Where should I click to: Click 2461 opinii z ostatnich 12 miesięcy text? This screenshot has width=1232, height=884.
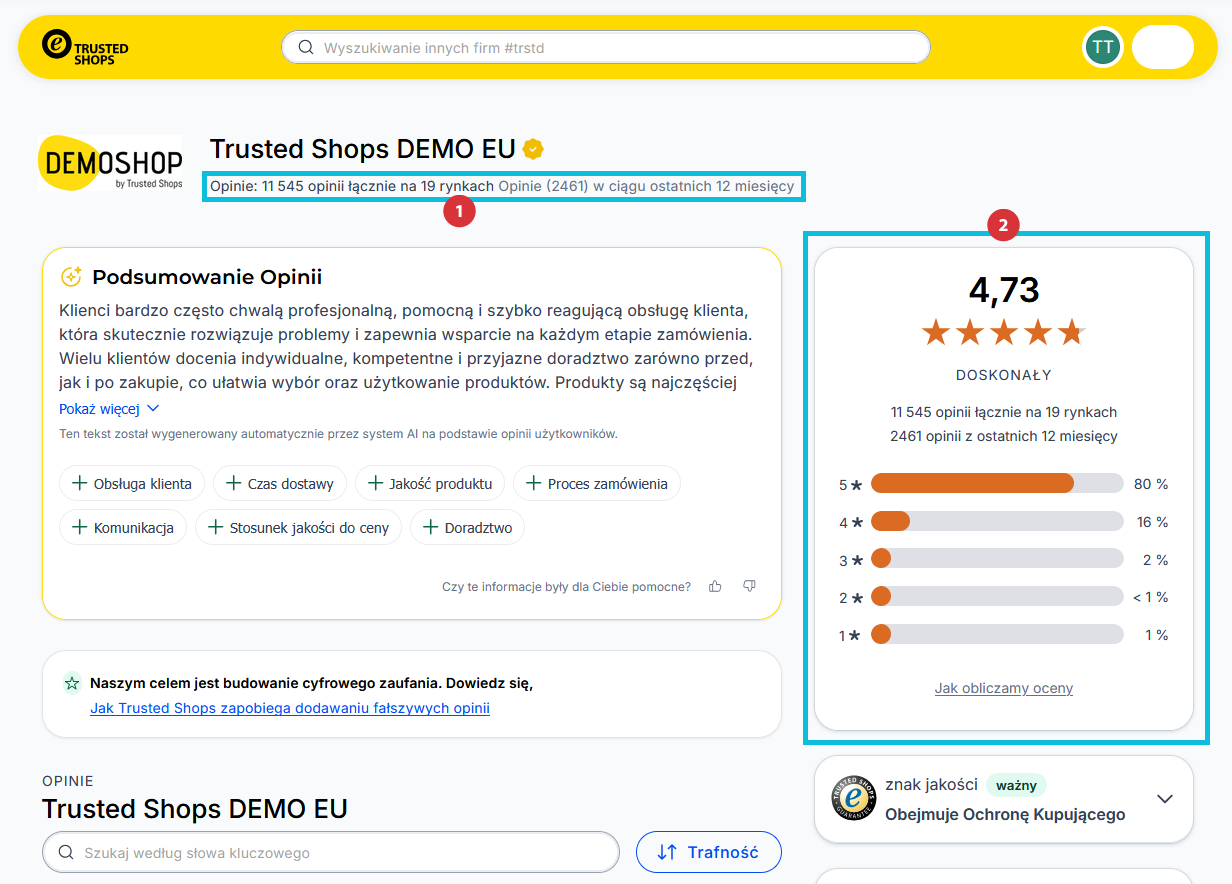point(1004,436)
